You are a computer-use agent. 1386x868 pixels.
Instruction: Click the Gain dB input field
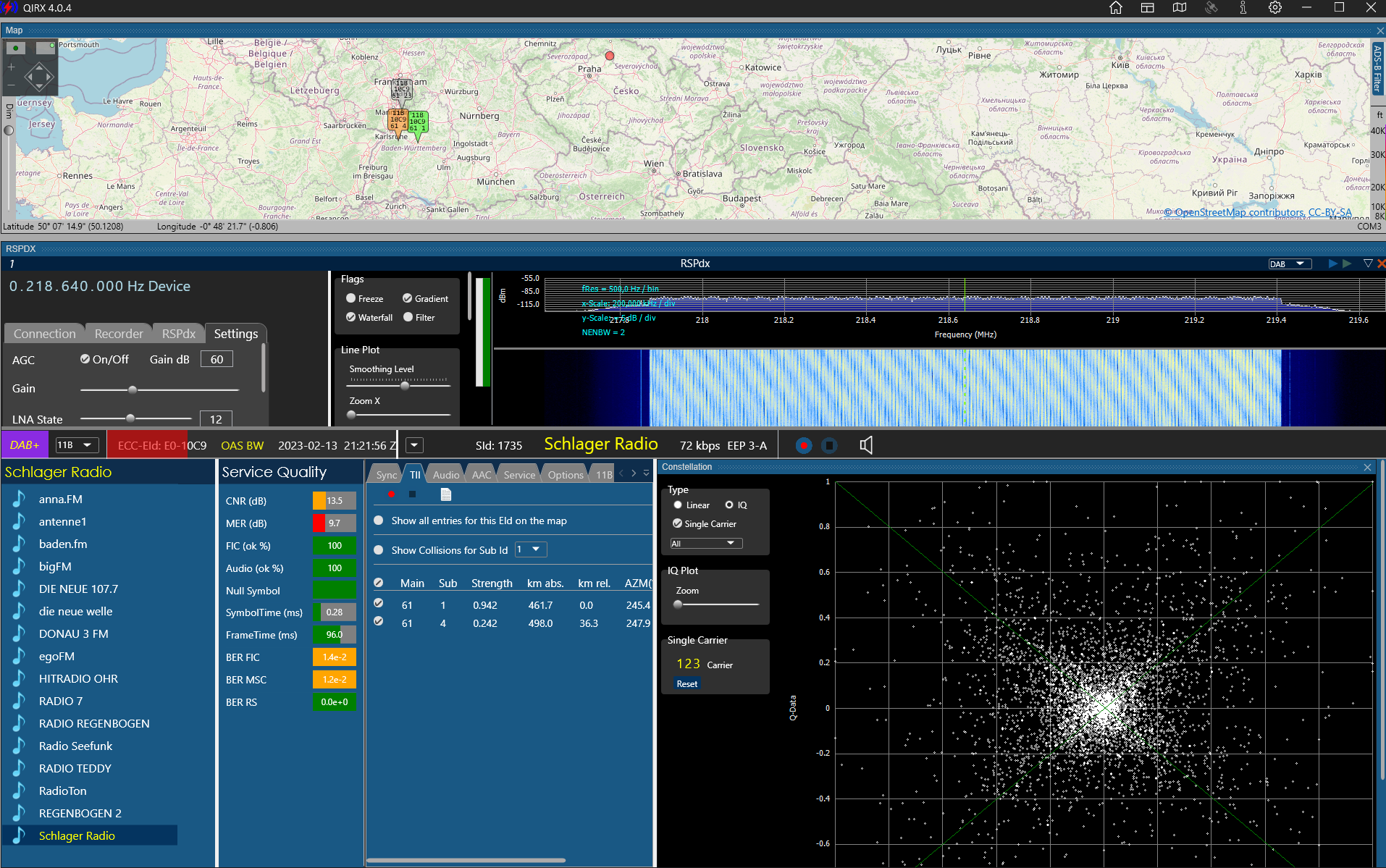[x=217, y=359]
